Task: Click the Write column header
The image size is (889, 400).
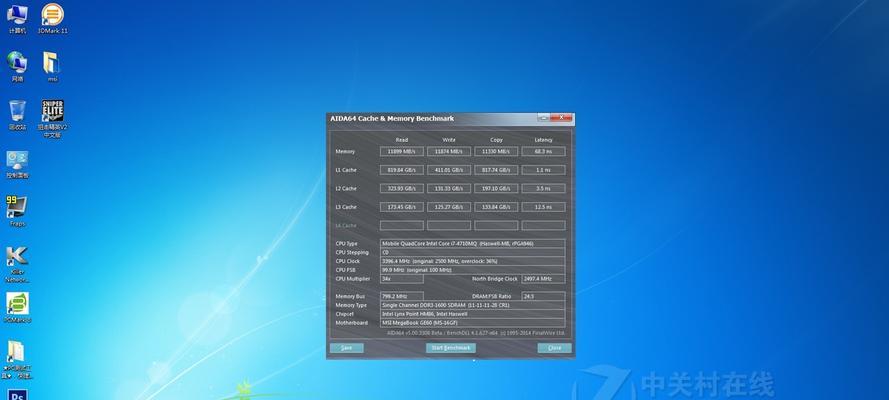Action: 448,140
